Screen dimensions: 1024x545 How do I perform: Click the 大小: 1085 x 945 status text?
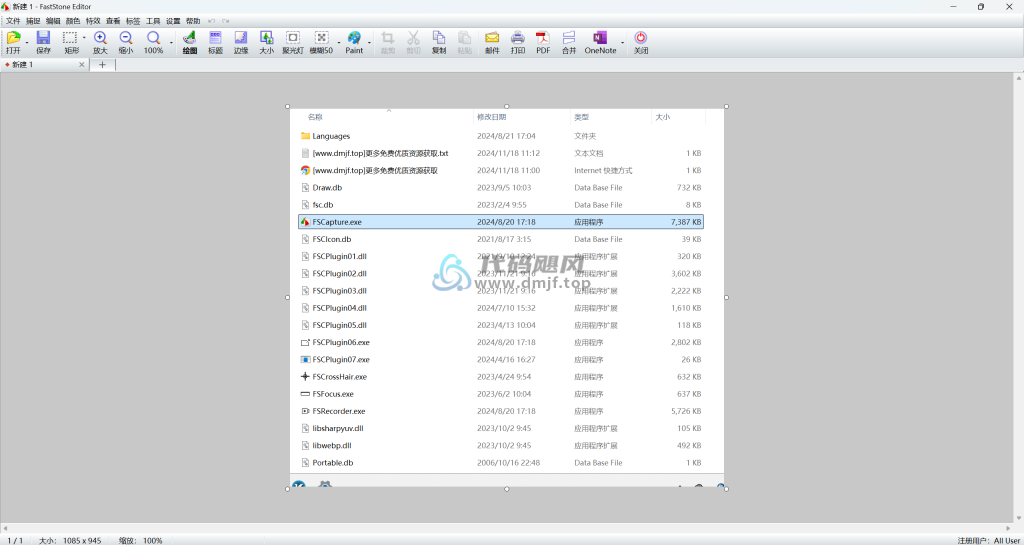point(70,540)
